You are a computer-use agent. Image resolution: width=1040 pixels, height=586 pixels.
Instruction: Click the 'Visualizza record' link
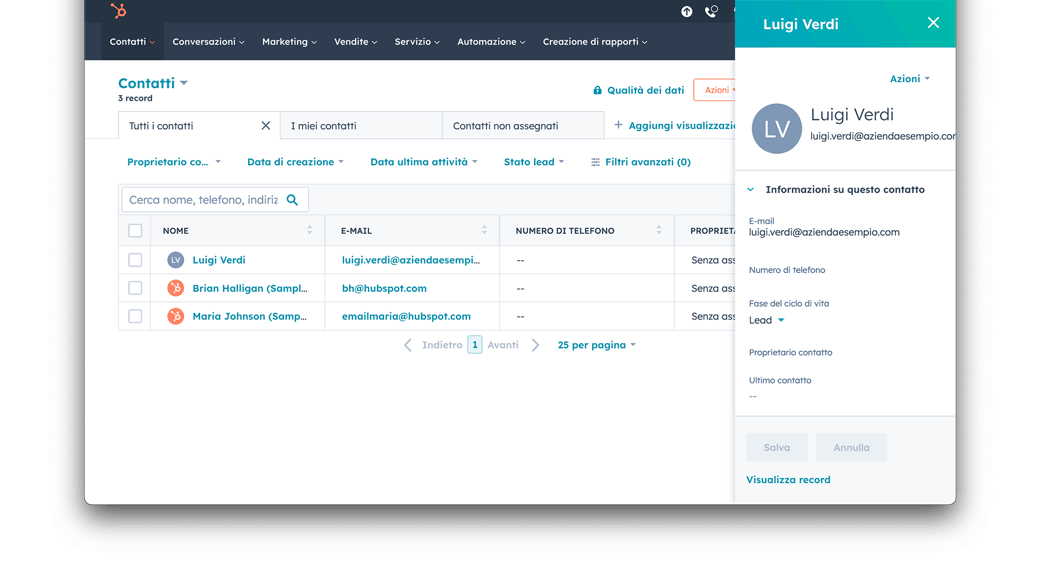(x=788, y=480)
